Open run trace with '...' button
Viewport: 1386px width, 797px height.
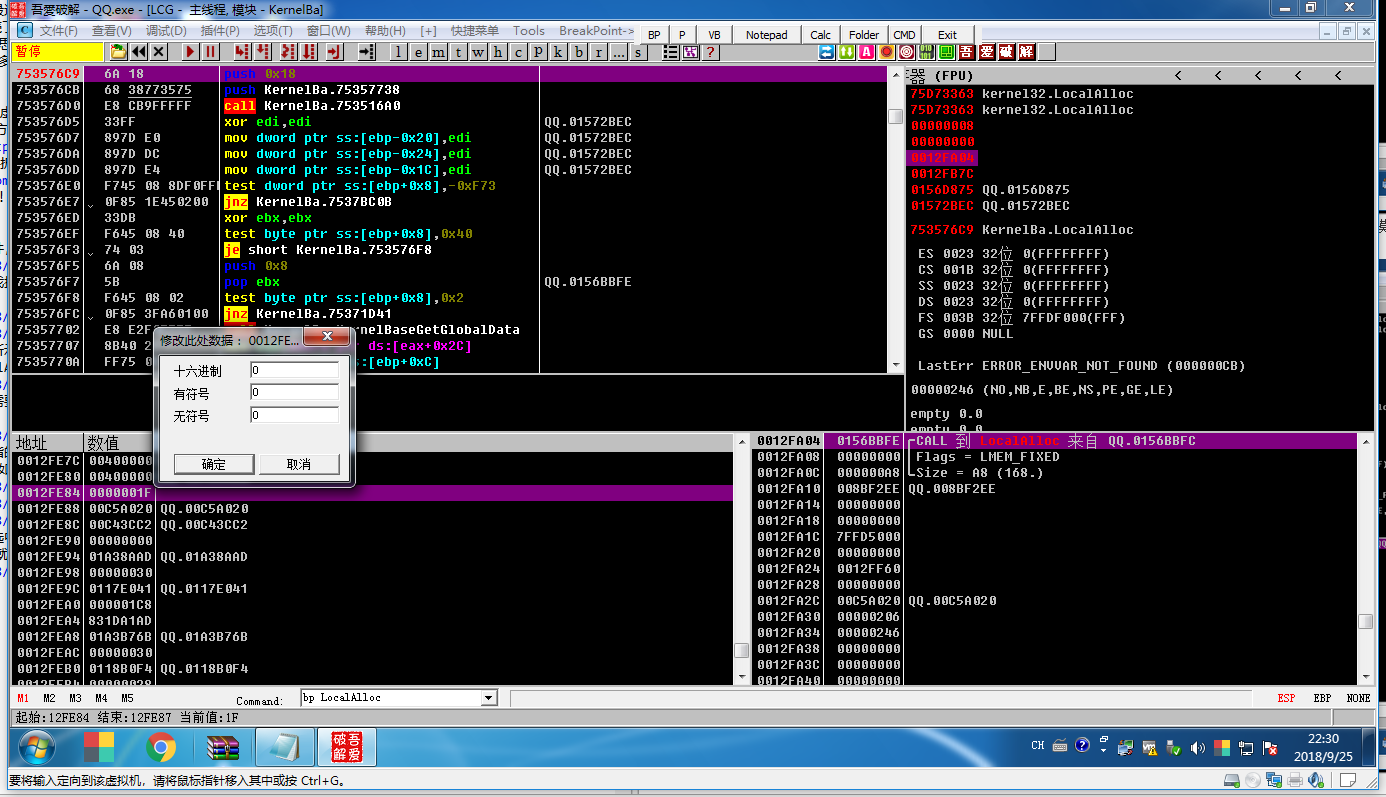click(618, 51)
